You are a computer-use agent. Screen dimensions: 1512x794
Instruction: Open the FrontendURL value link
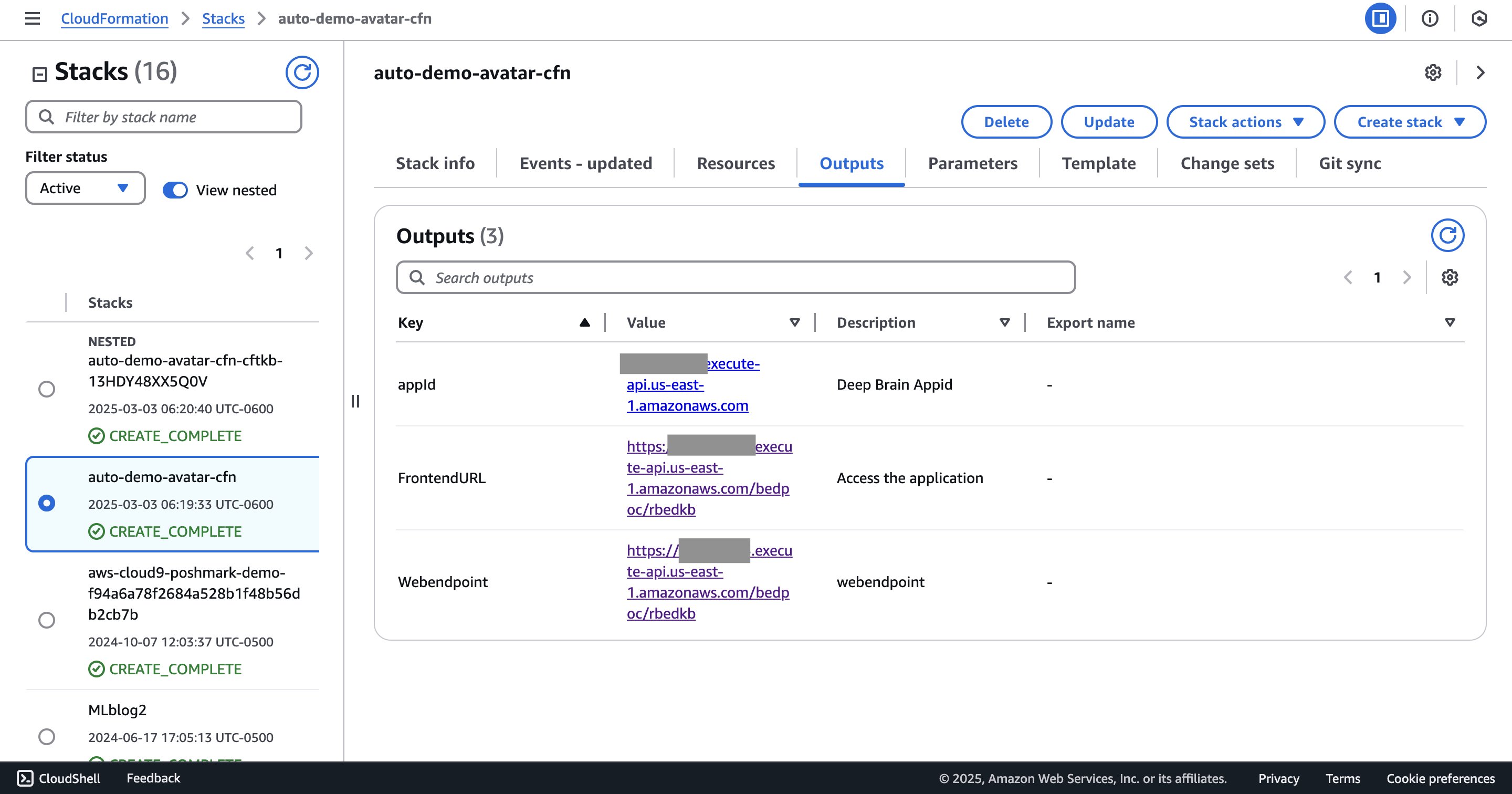[x=709, y=478]
